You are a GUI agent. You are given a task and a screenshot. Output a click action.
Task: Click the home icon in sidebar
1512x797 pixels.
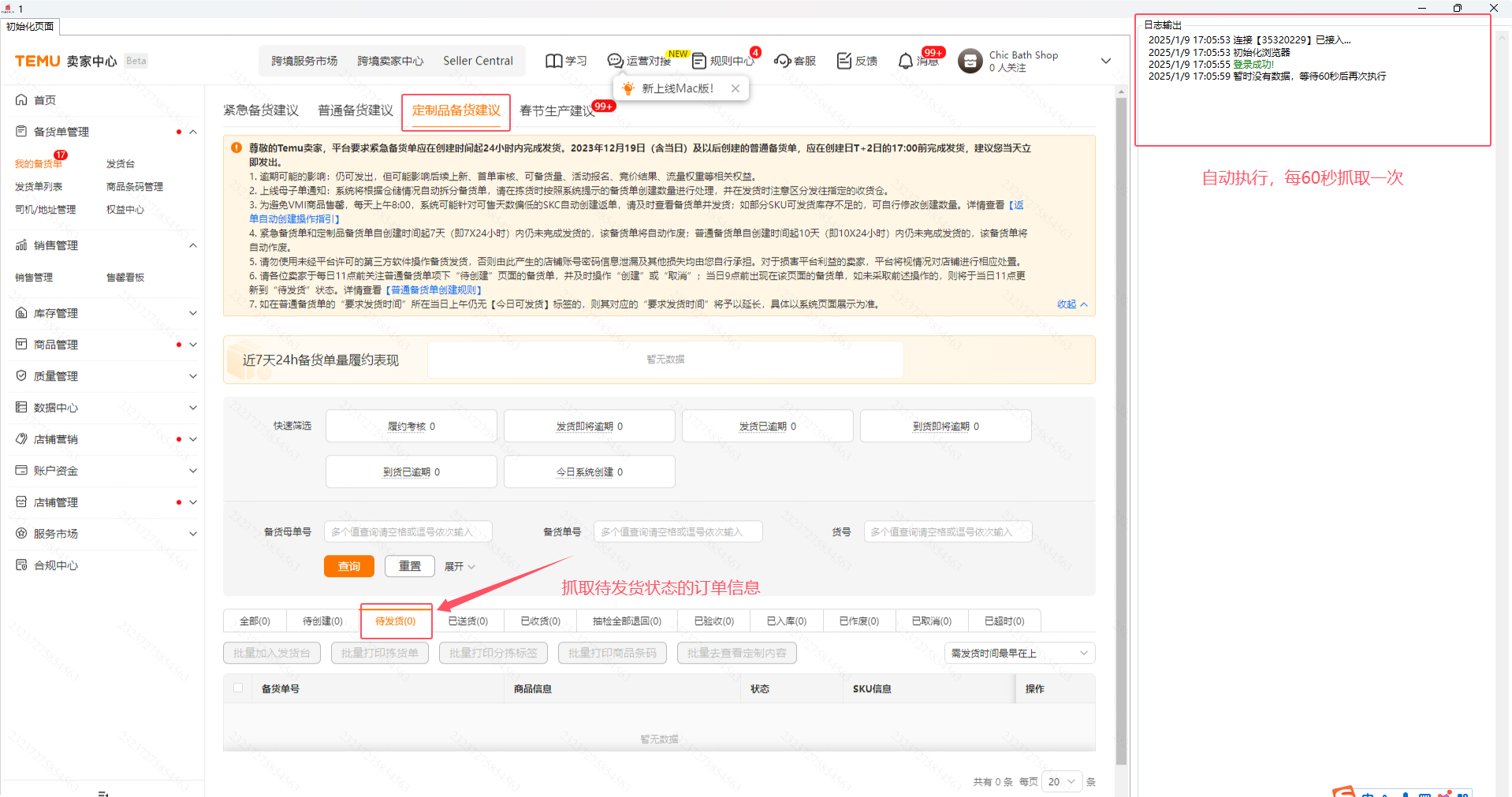(x=21, y=100)
